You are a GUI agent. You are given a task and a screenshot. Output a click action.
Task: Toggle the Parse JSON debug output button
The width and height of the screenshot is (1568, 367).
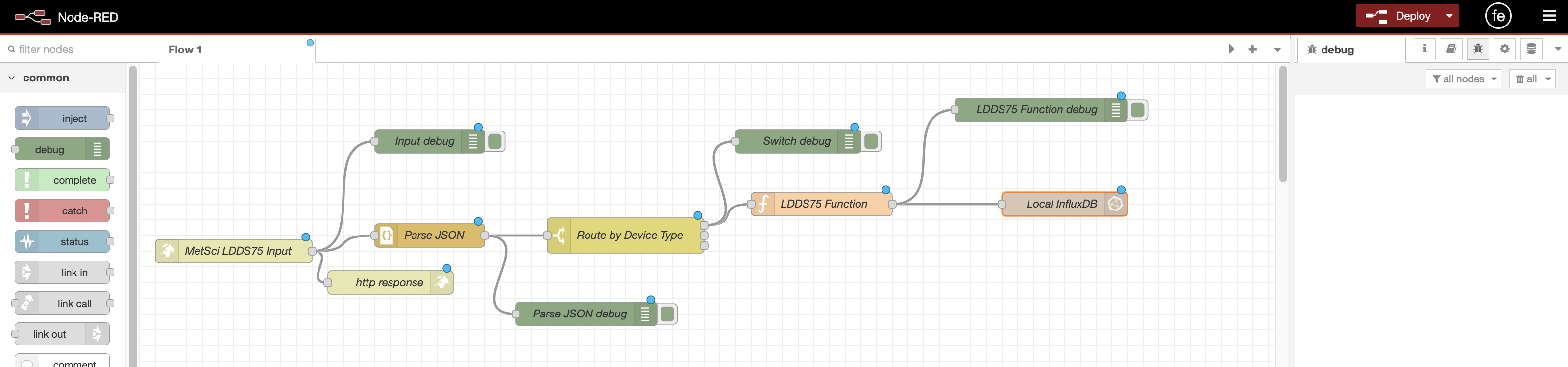667,314
